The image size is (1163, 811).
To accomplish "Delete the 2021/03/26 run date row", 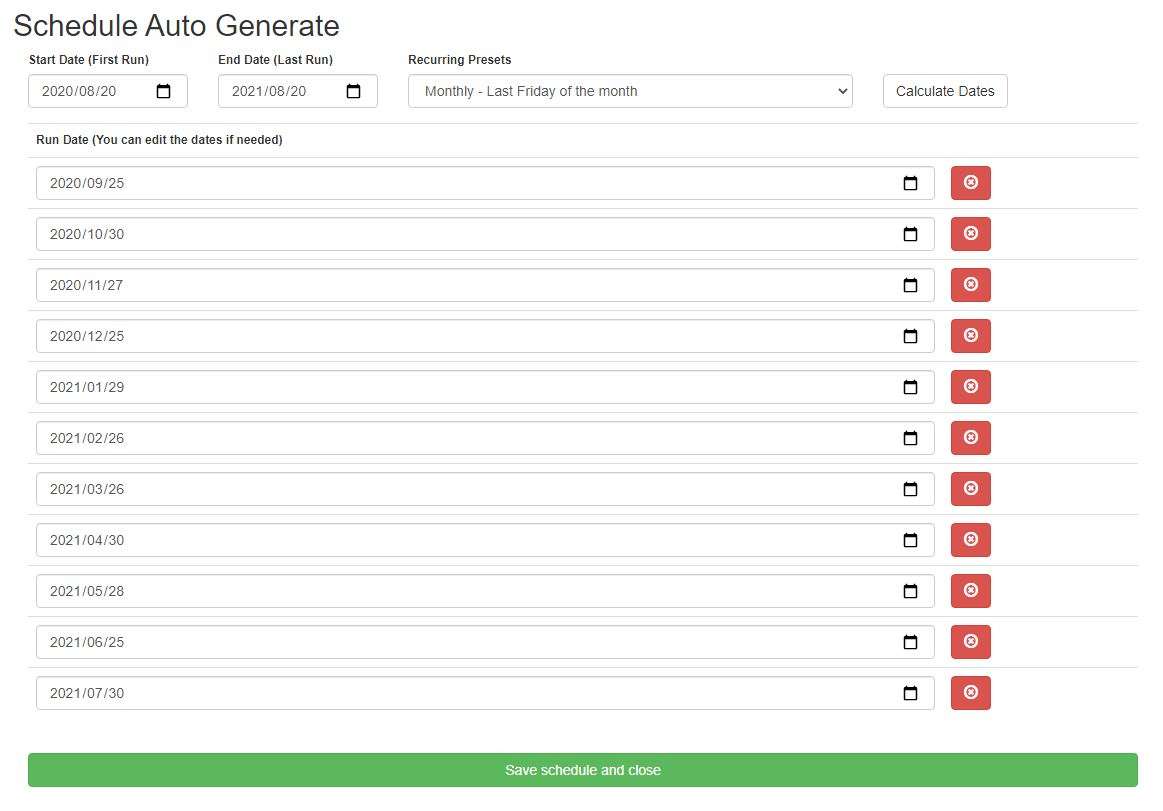I will [x=970, y=489].
